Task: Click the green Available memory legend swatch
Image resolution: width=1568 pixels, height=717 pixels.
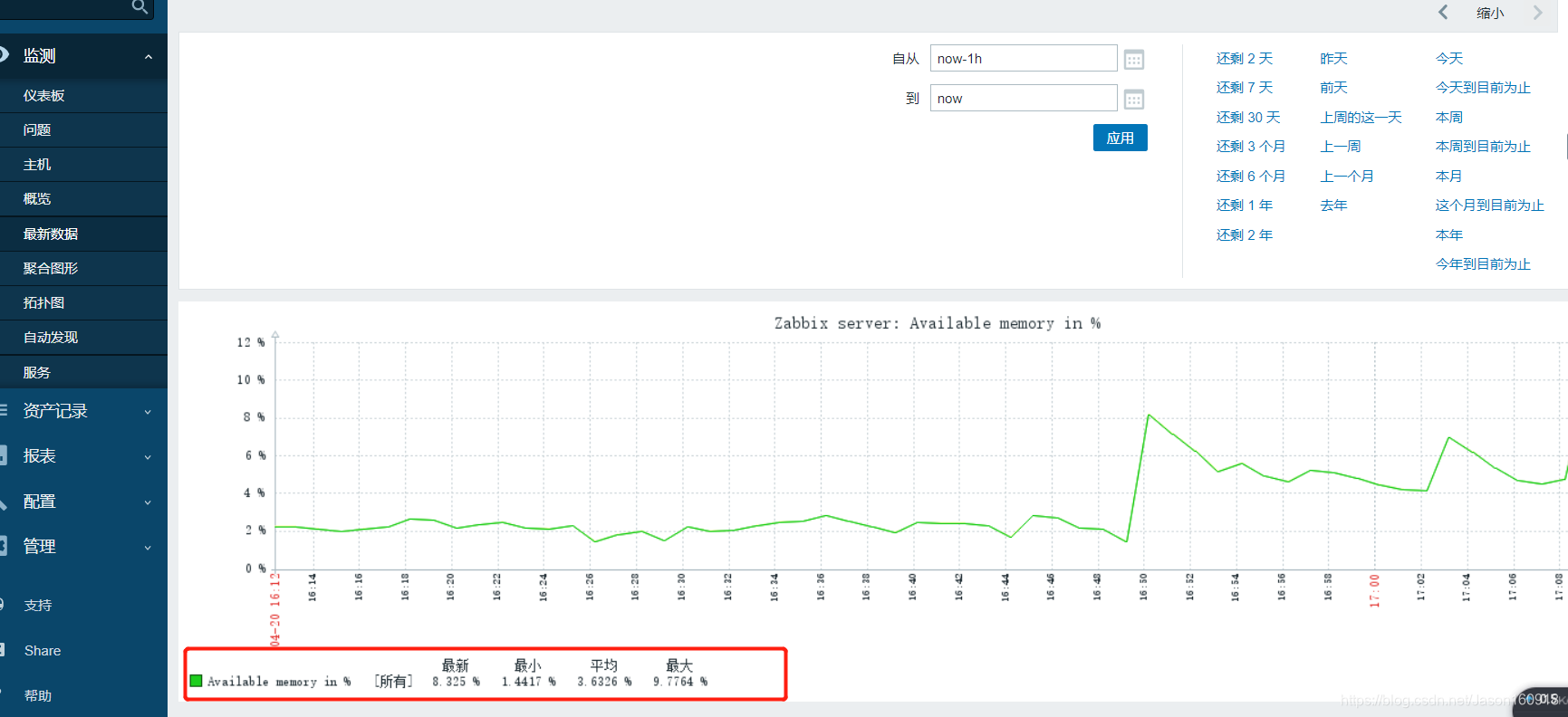Action: tap(196, 681)
